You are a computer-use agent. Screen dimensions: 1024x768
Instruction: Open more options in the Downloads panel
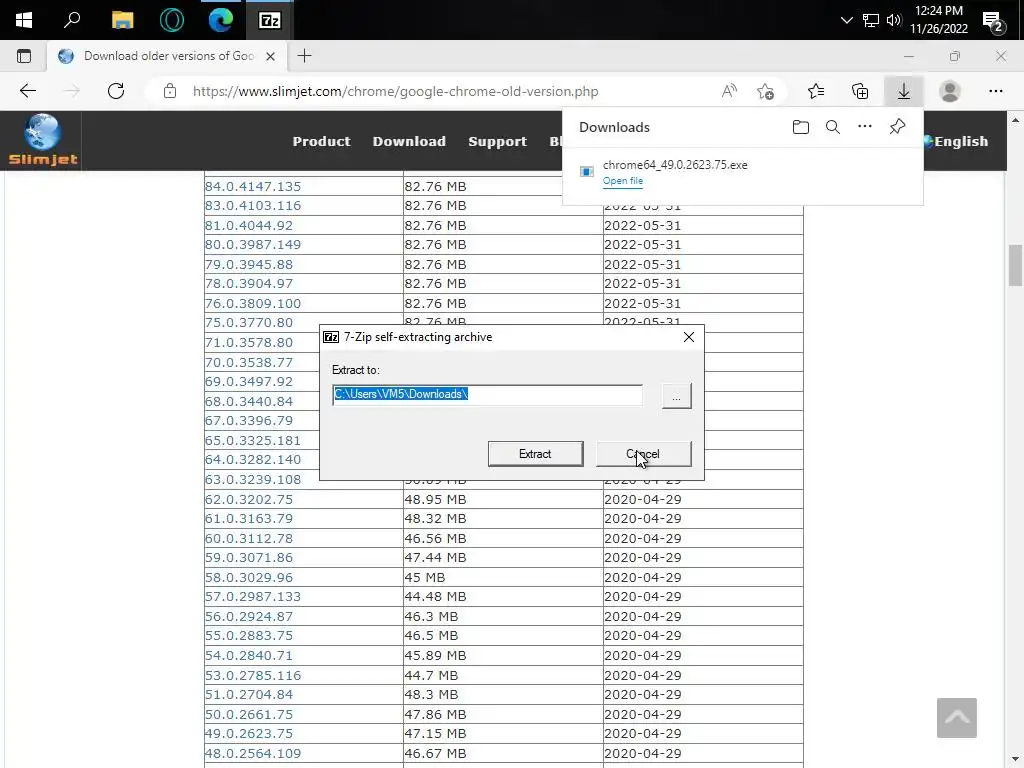[865, 127]
